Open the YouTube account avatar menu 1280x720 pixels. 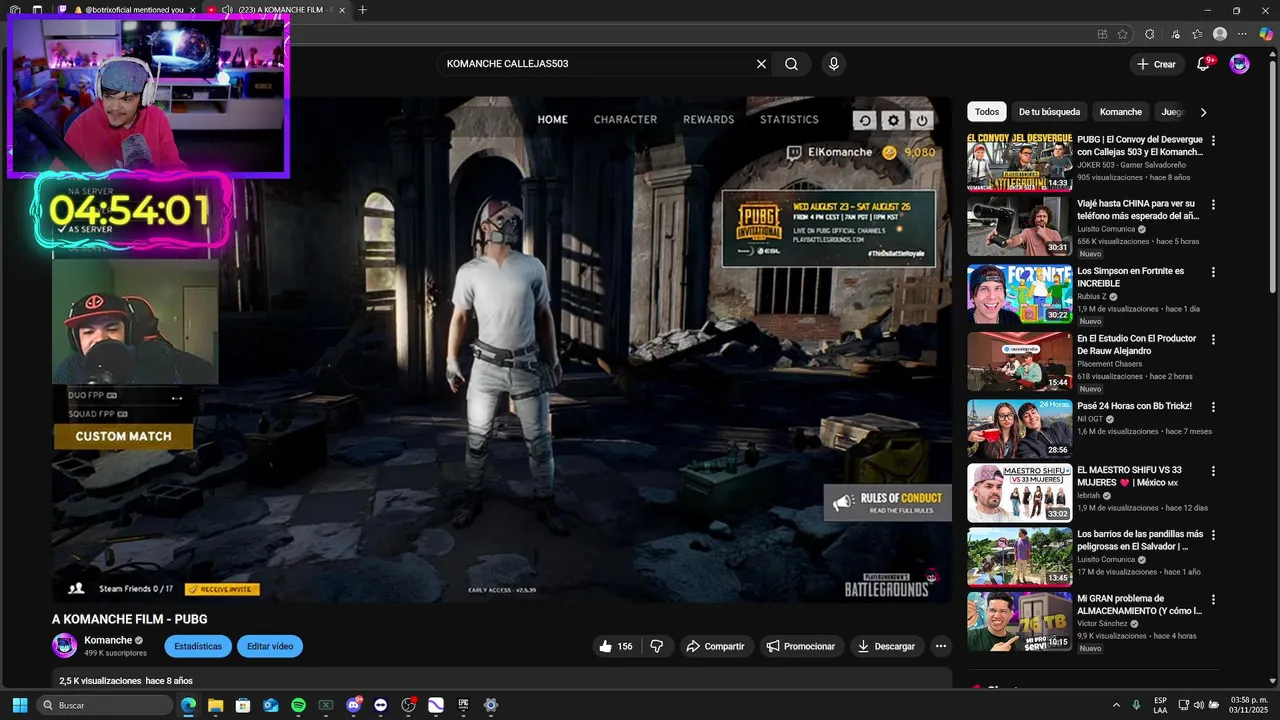point(1239,64)
